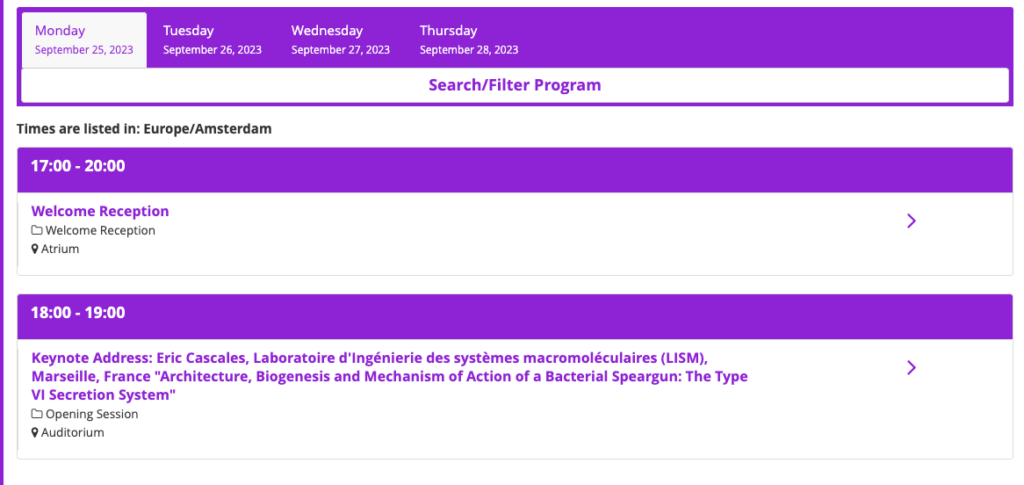Image resolution: width=1024 pixels, height=485 pixels.
Task: Select the Auditorium location text
Action: click(73, 433)
